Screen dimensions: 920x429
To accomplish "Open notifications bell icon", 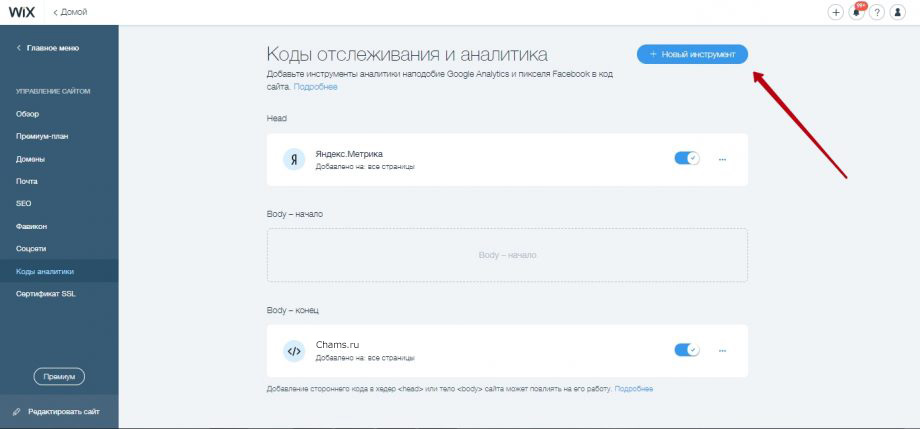I will (x=857, y=12).
